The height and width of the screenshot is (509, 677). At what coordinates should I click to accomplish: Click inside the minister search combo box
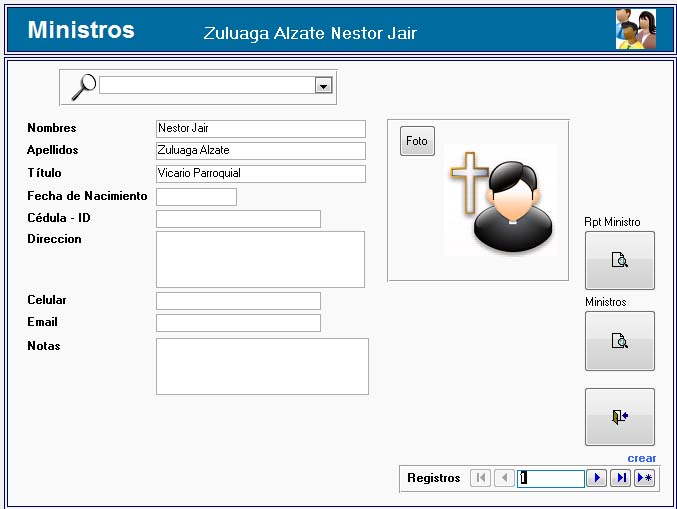207,85
